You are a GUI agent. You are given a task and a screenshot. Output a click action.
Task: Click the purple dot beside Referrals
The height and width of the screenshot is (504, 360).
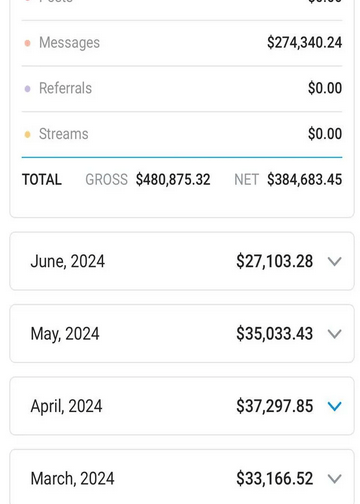[x=28, y=89]
